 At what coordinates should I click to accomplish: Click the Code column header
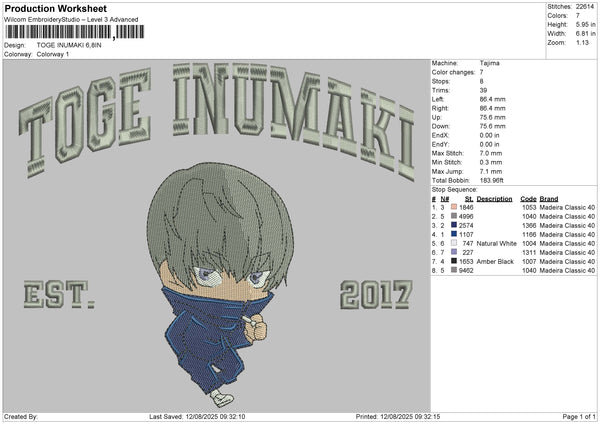click(528, 199)
